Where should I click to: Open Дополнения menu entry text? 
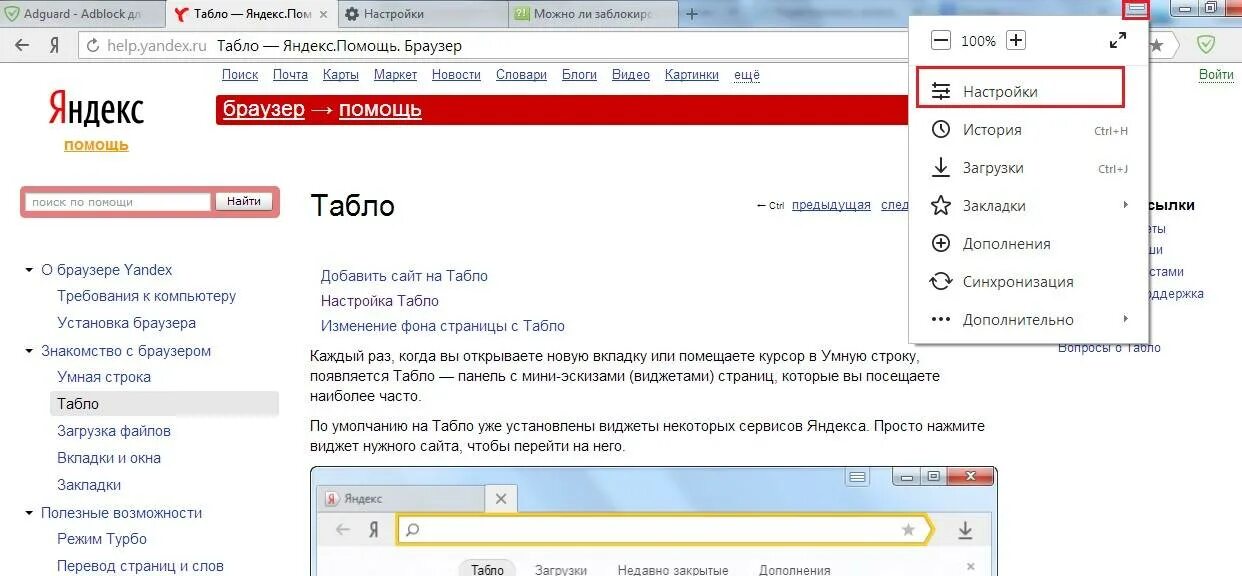pyautogui.click(x=1006, y=244)
